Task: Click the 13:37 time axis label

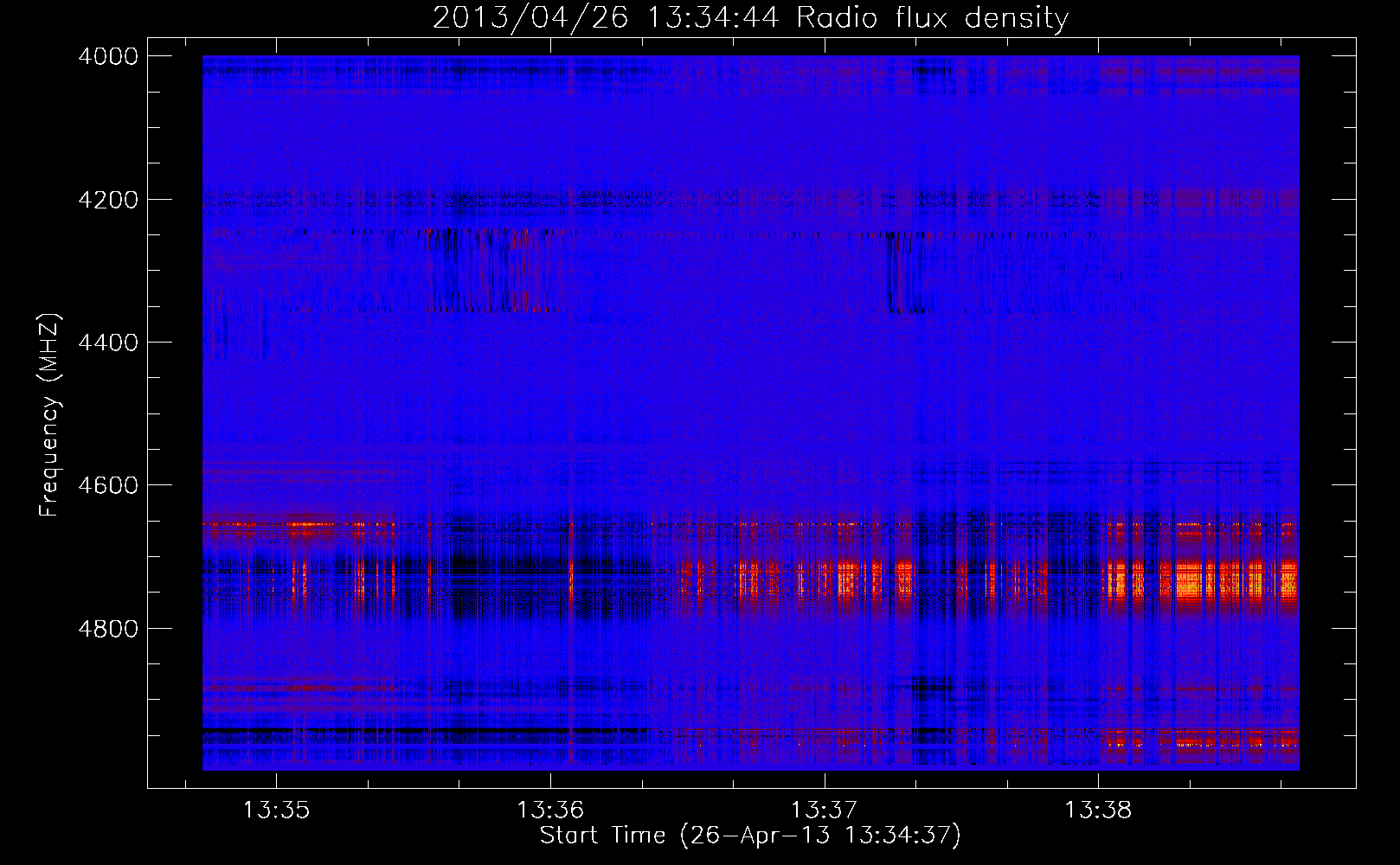Action: pyautogui.click(x=824, y=811)
